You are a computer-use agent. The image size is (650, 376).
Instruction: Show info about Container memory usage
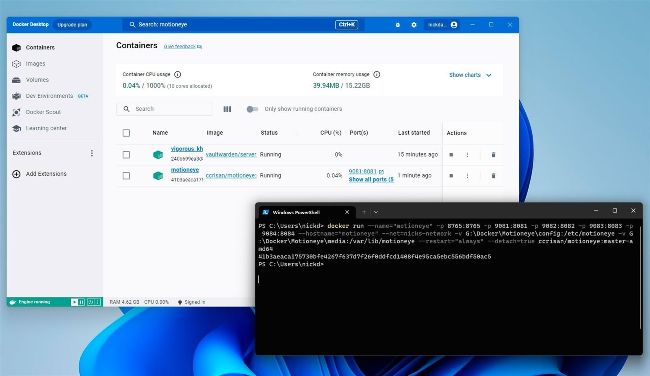pyautogui.click(x=376, y=75)
